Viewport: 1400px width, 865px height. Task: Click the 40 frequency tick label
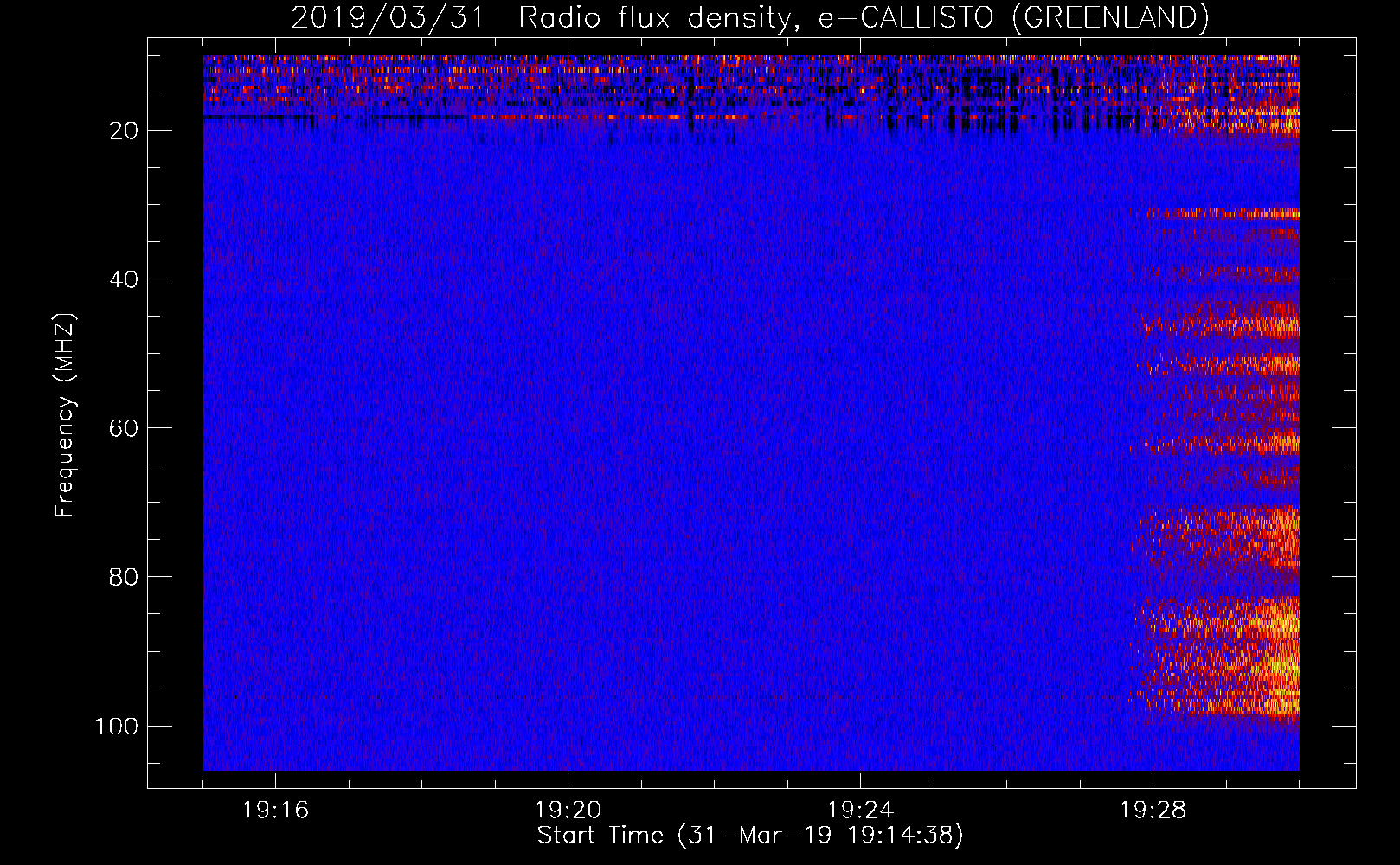(124, 279)
